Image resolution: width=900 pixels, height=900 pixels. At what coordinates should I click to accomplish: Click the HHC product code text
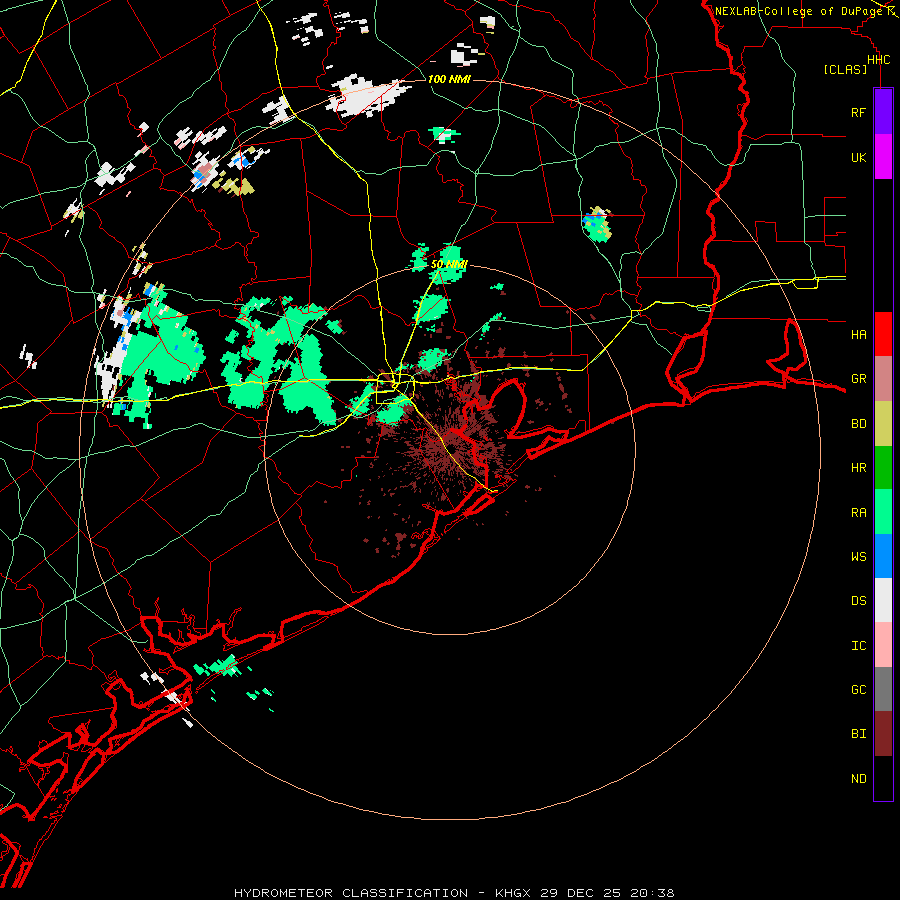tap(878, 60)
